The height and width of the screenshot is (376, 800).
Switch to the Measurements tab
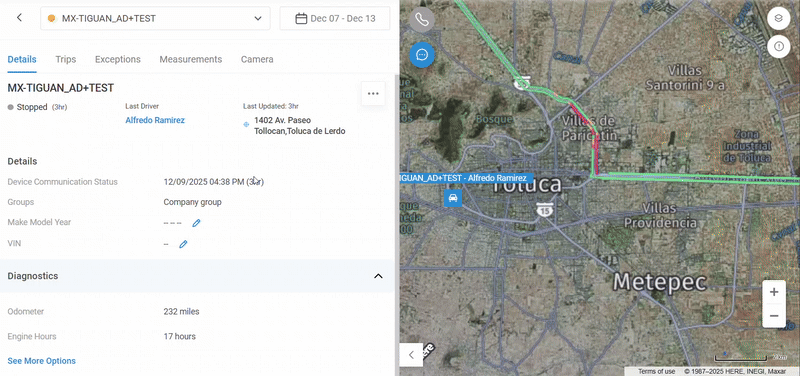[x=191, y=59]
